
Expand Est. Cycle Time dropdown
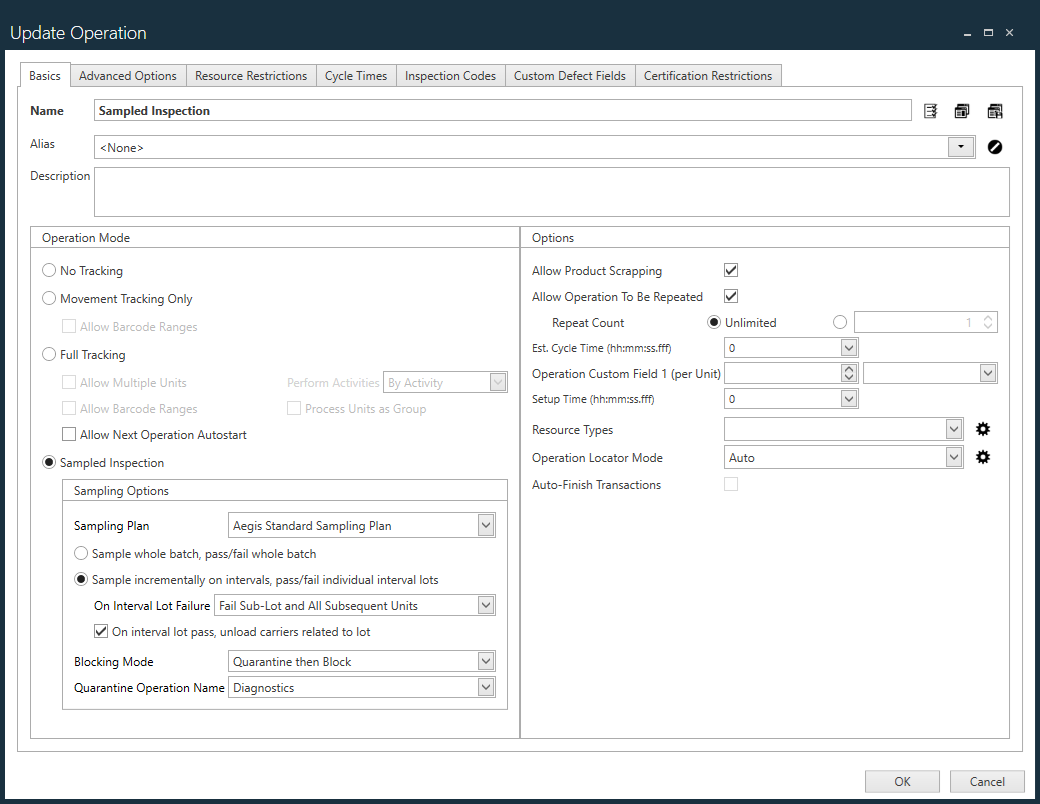(x=848, y=348)
